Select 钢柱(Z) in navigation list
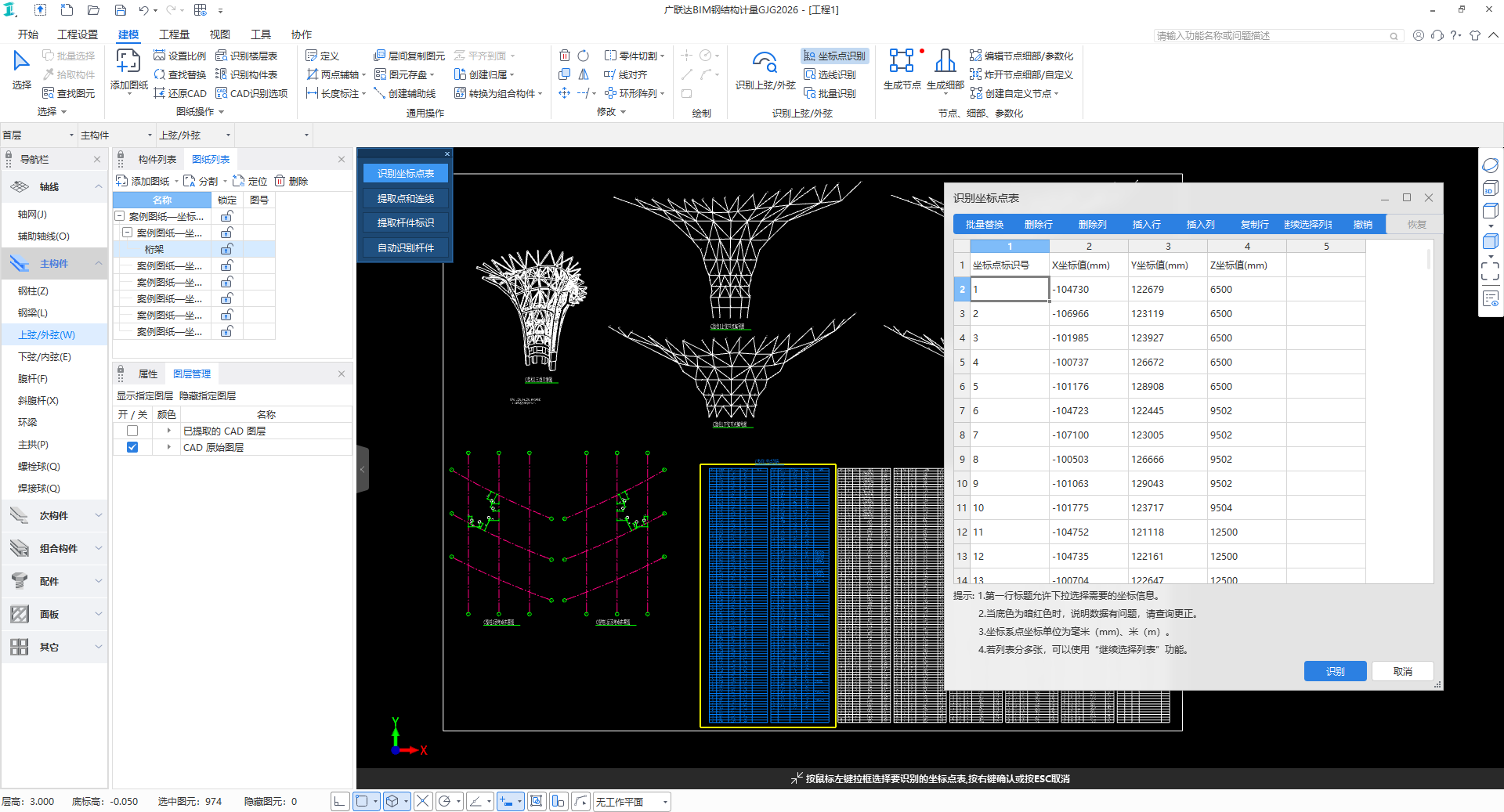1504x812 pixels. coord(33,291)
